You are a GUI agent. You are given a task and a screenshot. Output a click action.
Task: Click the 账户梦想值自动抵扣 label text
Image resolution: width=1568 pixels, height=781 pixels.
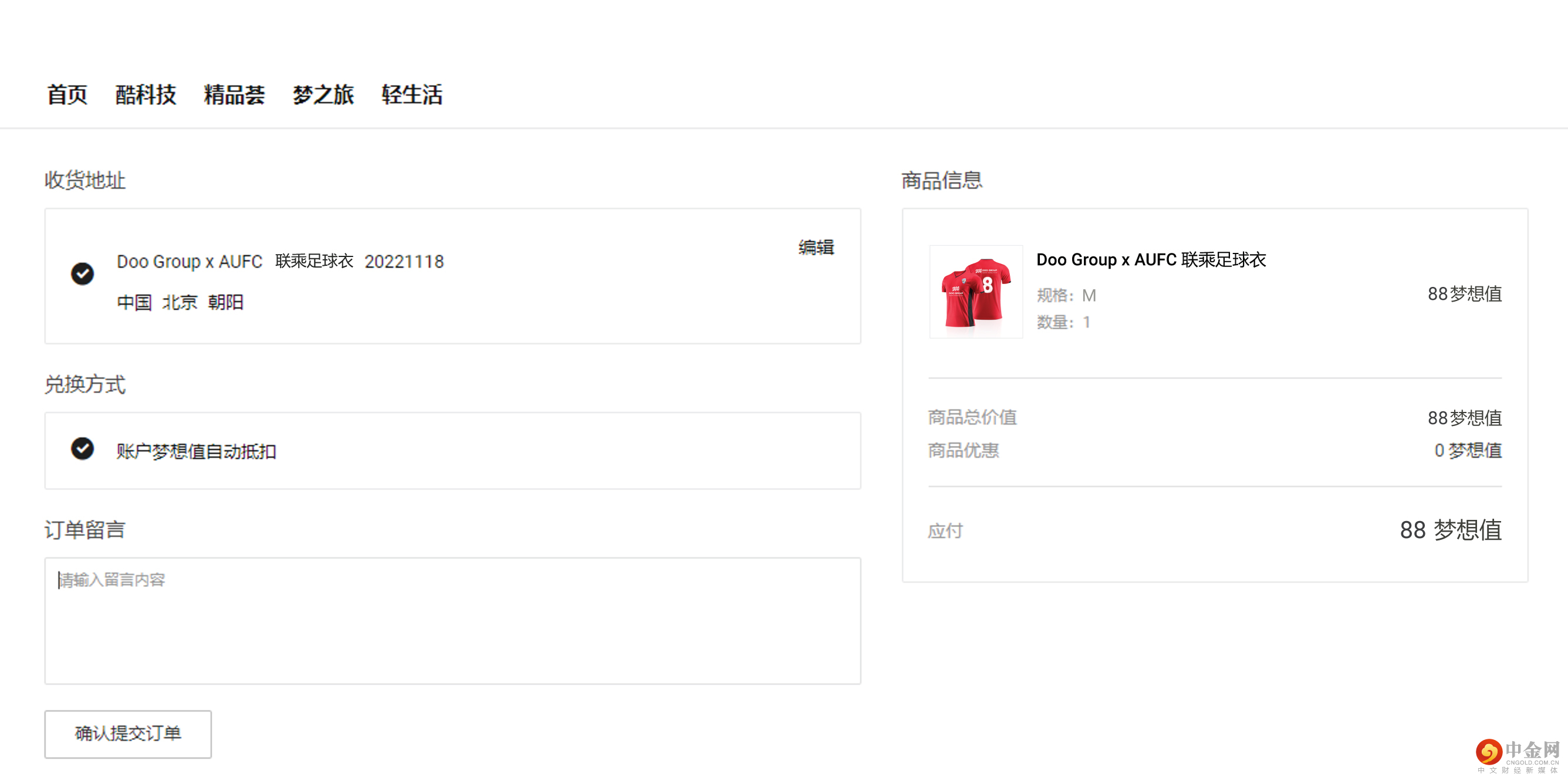pyautogui.click(x=196, y=452)
